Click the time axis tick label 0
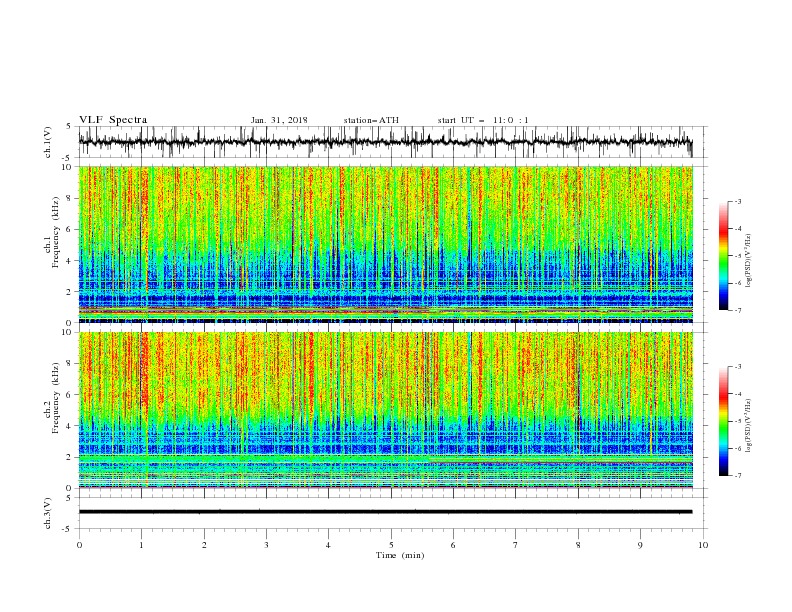 79,545
